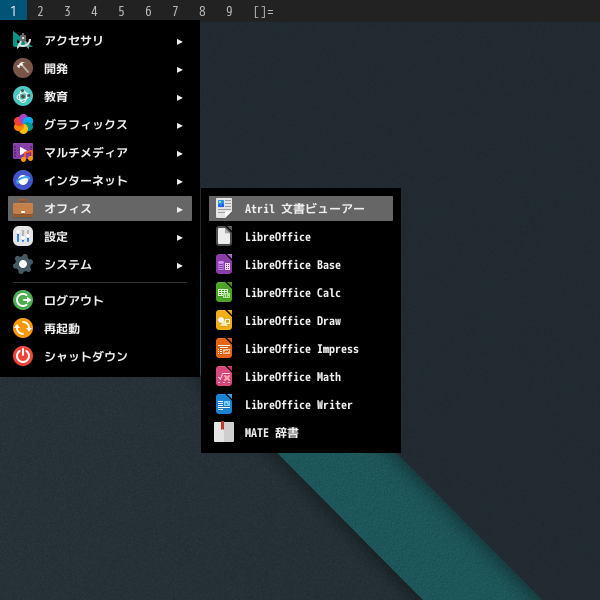
Task: Click the Atril document viewer icon
Action: [x=224, y=209]
